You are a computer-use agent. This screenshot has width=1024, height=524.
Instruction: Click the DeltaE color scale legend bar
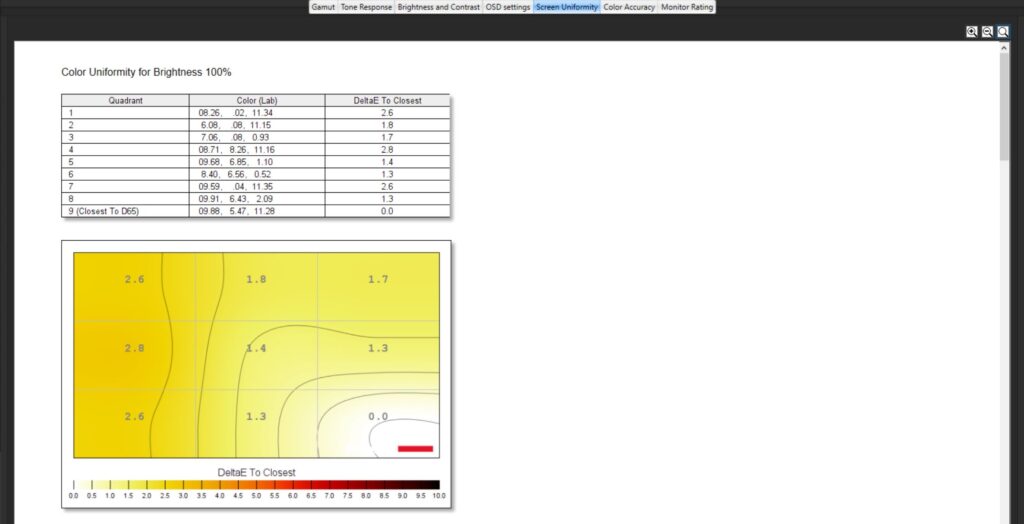tap(256, 485)
